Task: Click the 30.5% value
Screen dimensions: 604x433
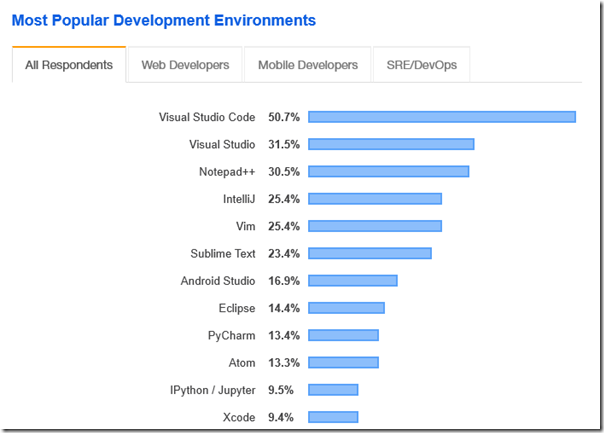Action: 284,172
